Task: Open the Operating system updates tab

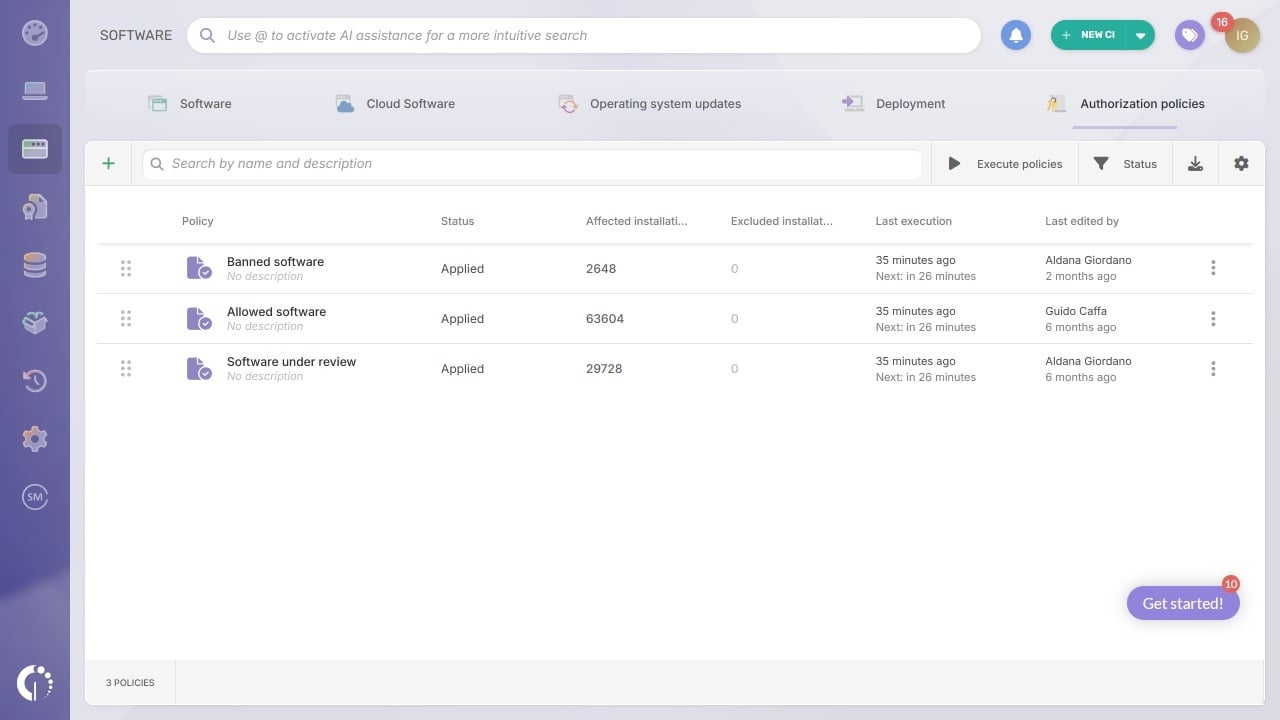Action: 649,104
